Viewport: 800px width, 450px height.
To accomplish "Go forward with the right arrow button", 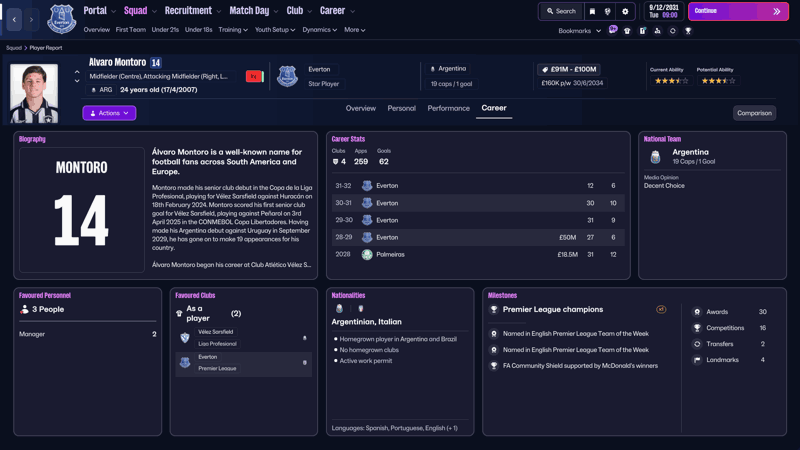I will 31,19.
